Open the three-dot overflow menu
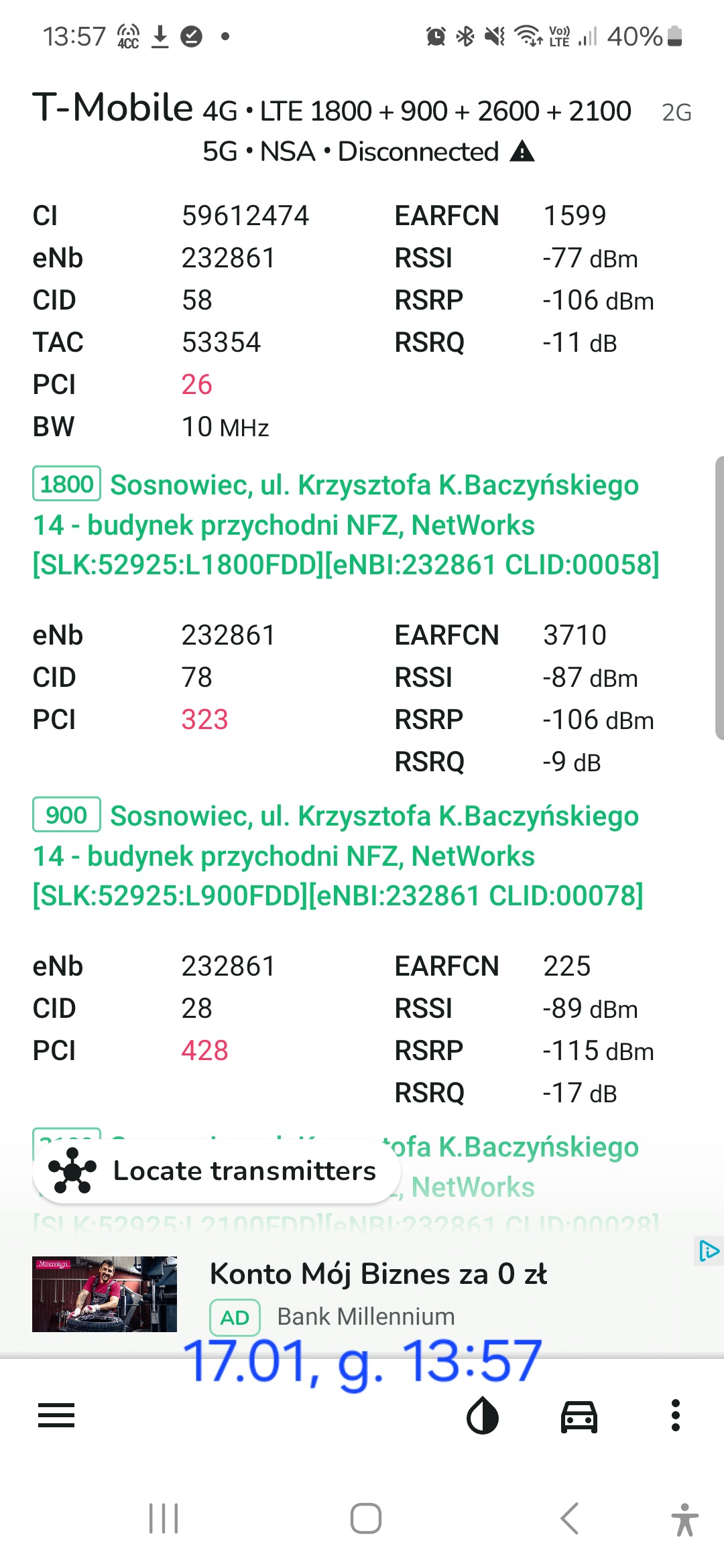Screen dimensions: 724x1568 coord(676,1415)
